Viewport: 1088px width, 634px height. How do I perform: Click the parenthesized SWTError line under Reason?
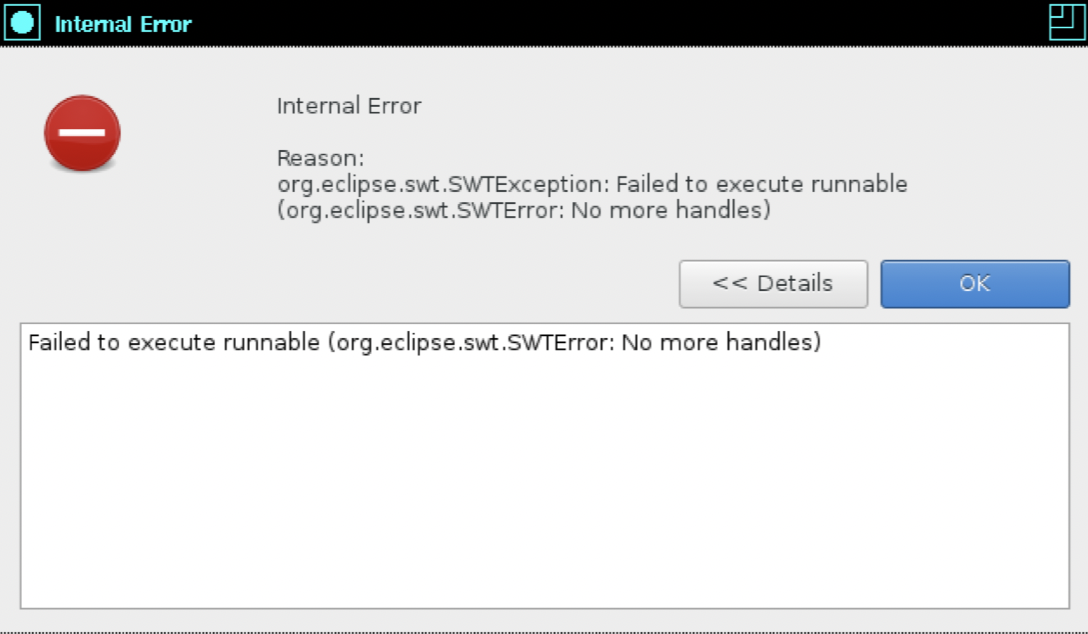524,211
